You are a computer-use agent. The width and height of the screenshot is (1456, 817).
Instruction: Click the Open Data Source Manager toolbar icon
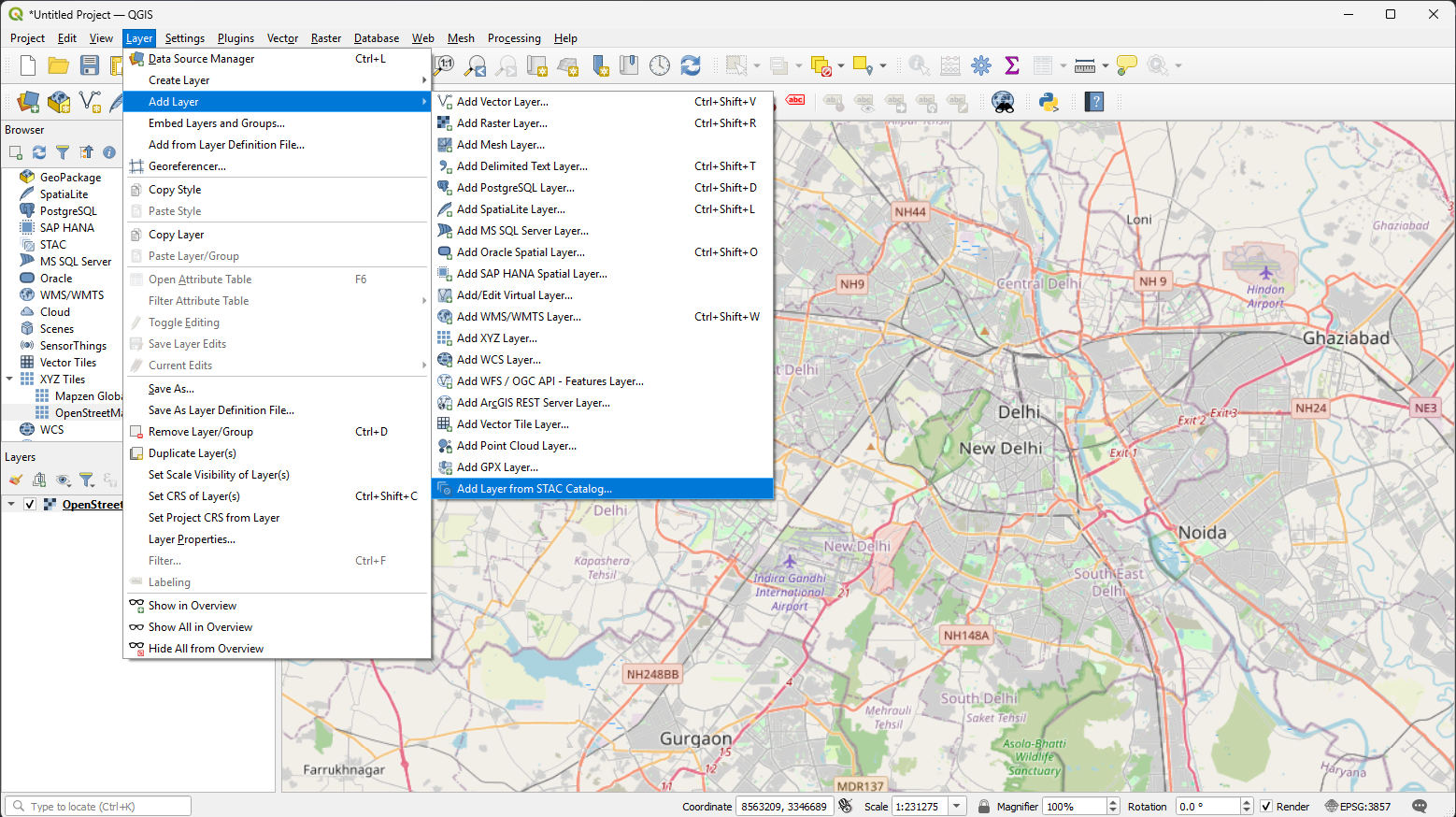pos(28,102)
